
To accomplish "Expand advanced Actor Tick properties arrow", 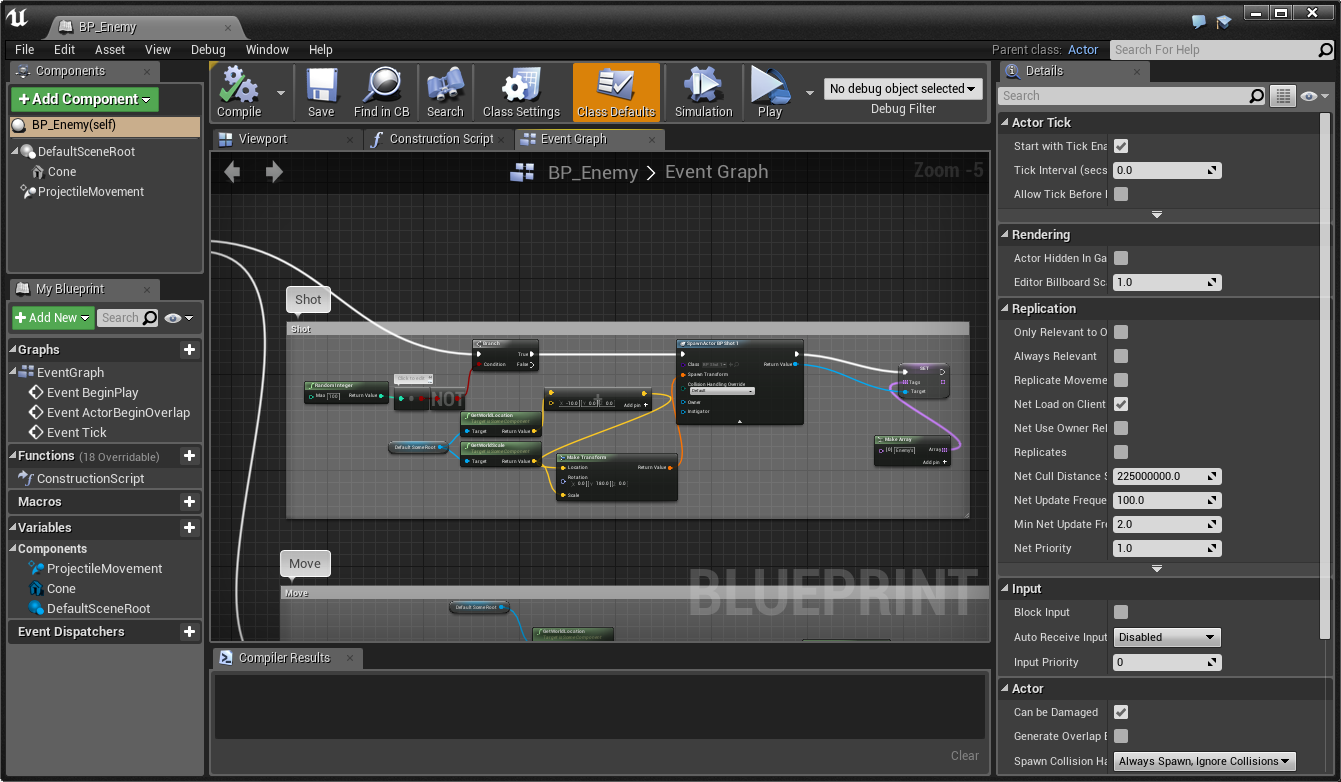I will coord(1157,215).
